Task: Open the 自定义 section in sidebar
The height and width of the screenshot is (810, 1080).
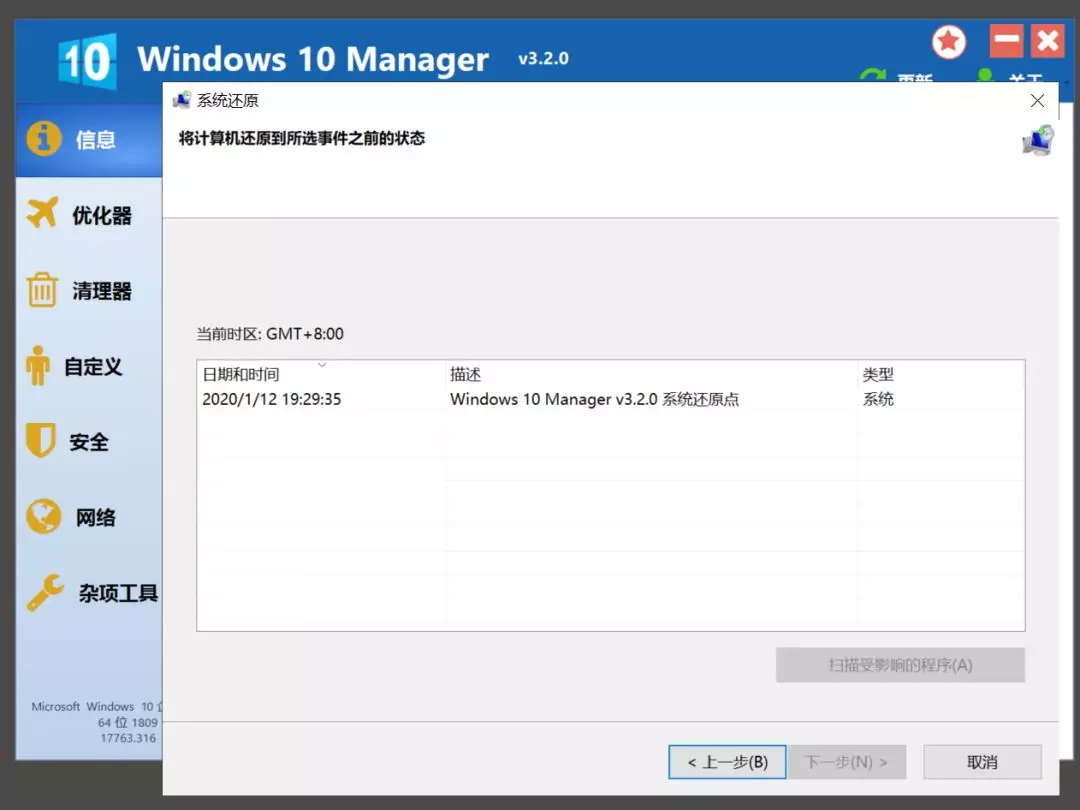Action: click(89, 366)
